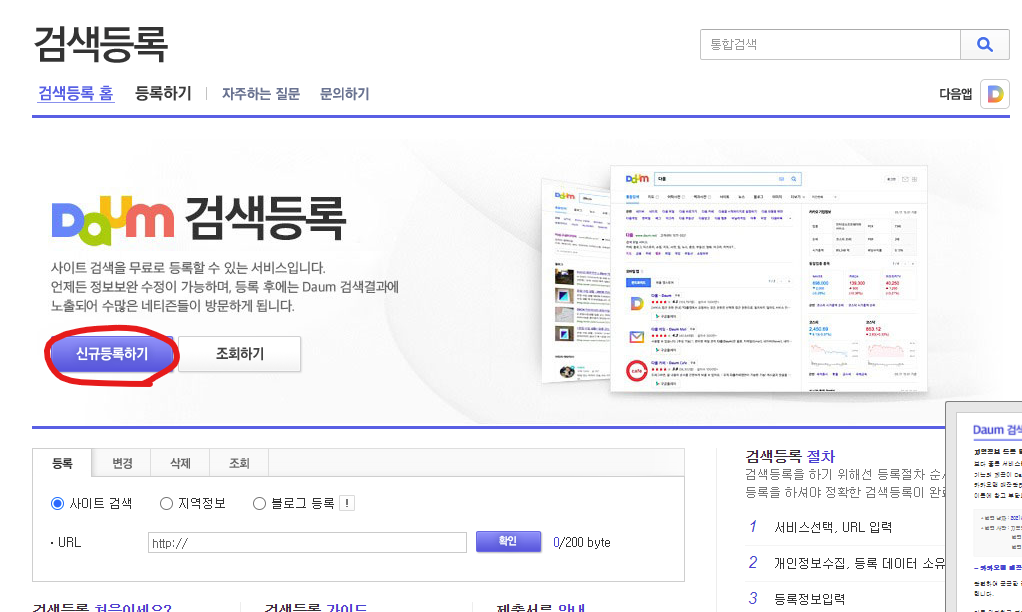Click the 확인 button next to URL
The height and width of the screenshot is (612, 1022).
point(508,541)
